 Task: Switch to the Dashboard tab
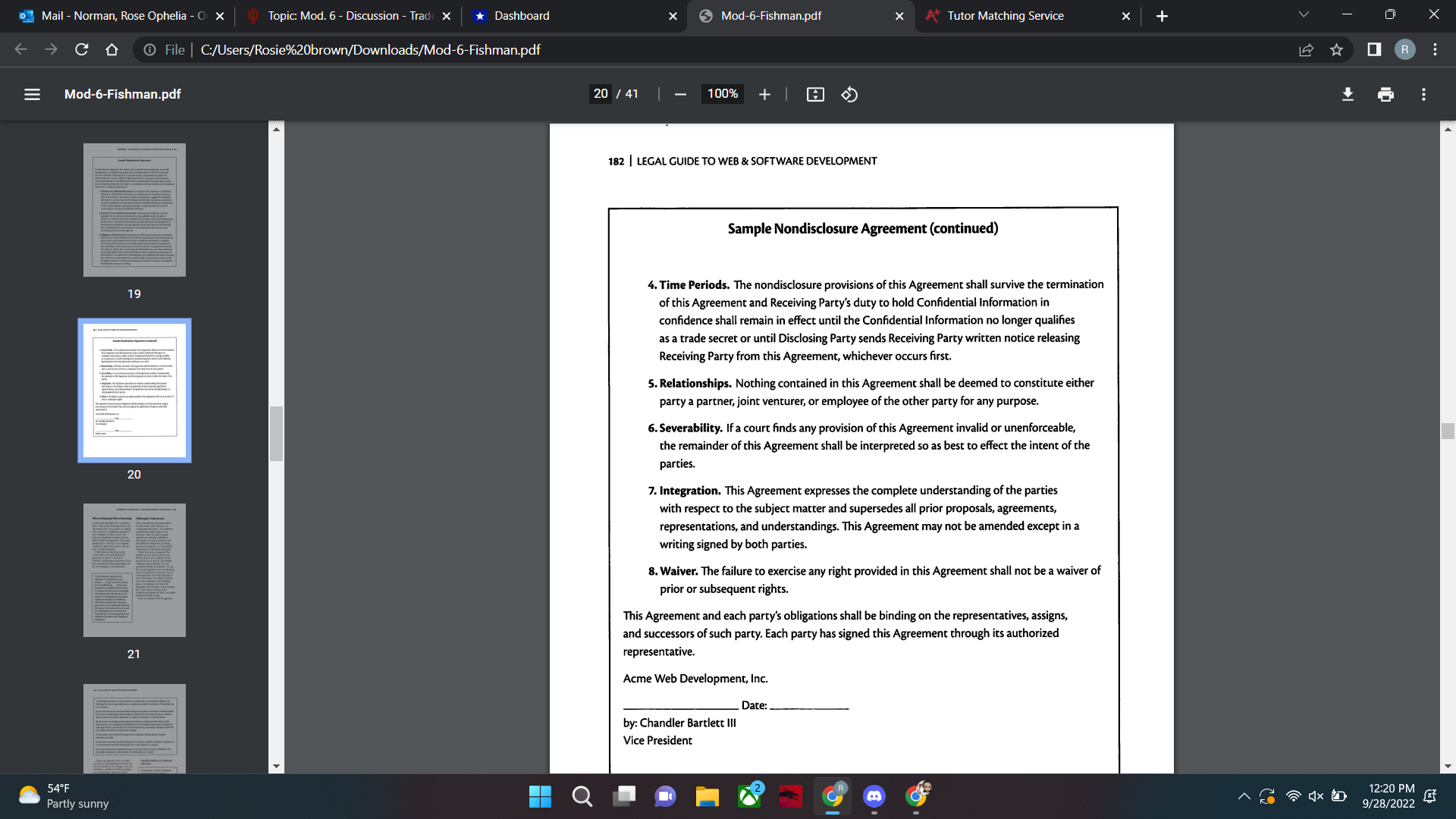tap(522, 16)
